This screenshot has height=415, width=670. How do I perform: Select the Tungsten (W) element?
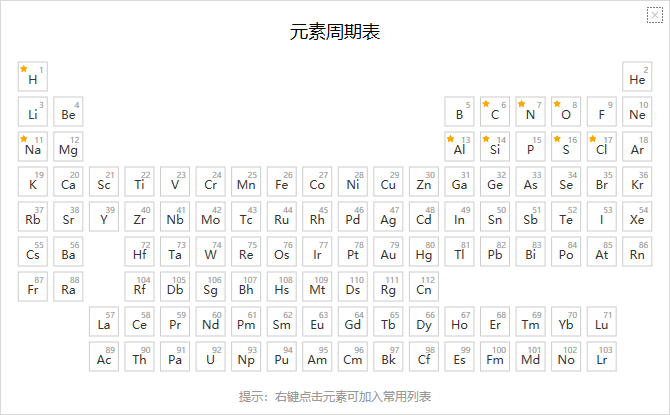click(211, 252)
